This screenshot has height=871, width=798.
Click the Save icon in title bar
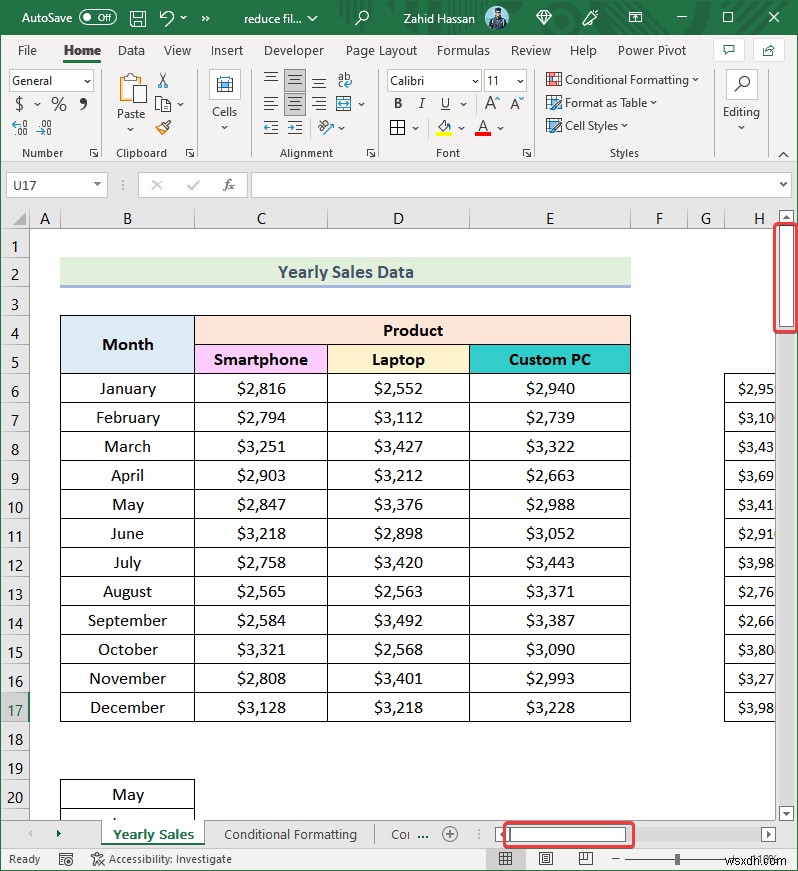(138, 18)
